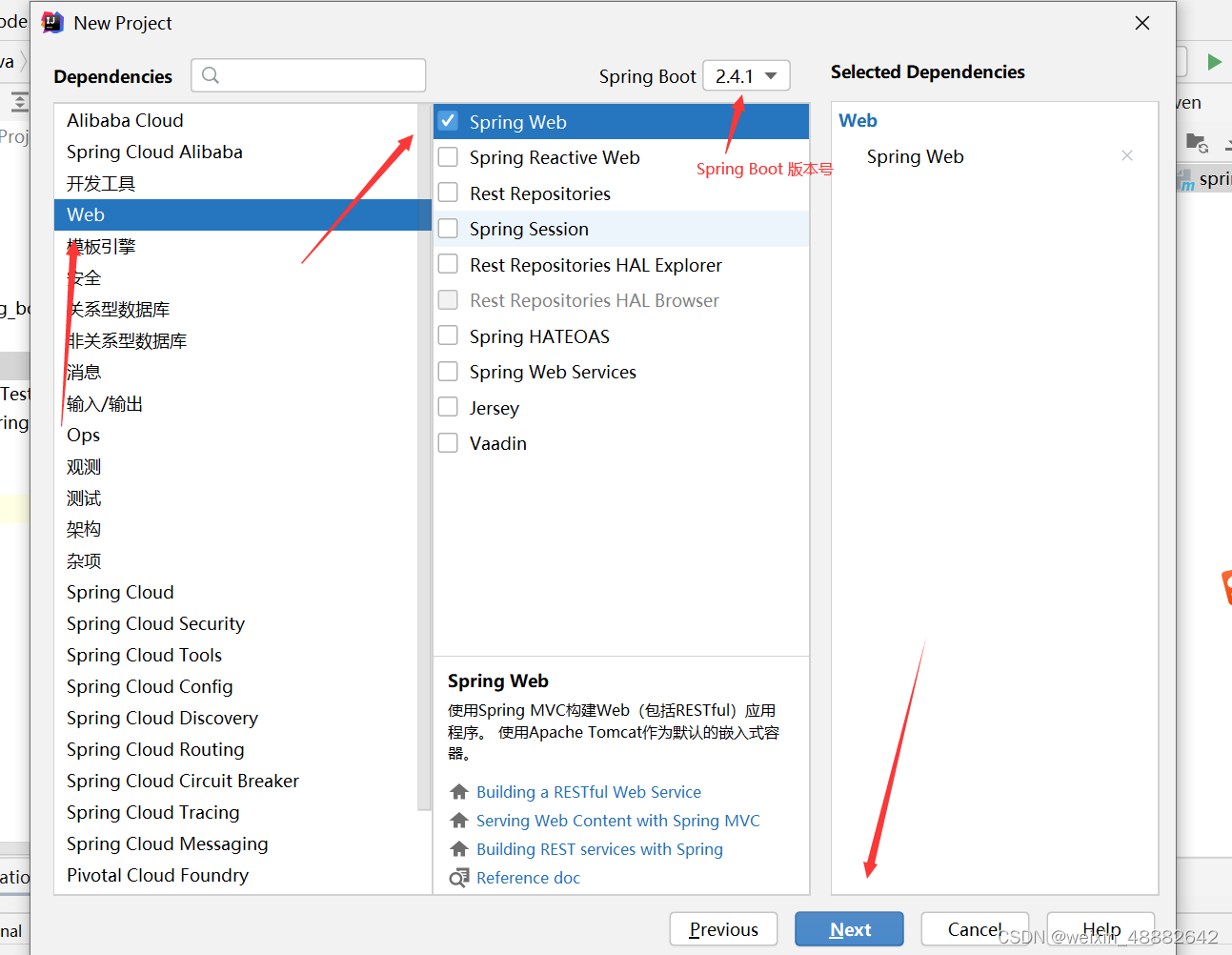Open the Reference doc link
This screenshot has width=1232, height=955.
[528, 878]
